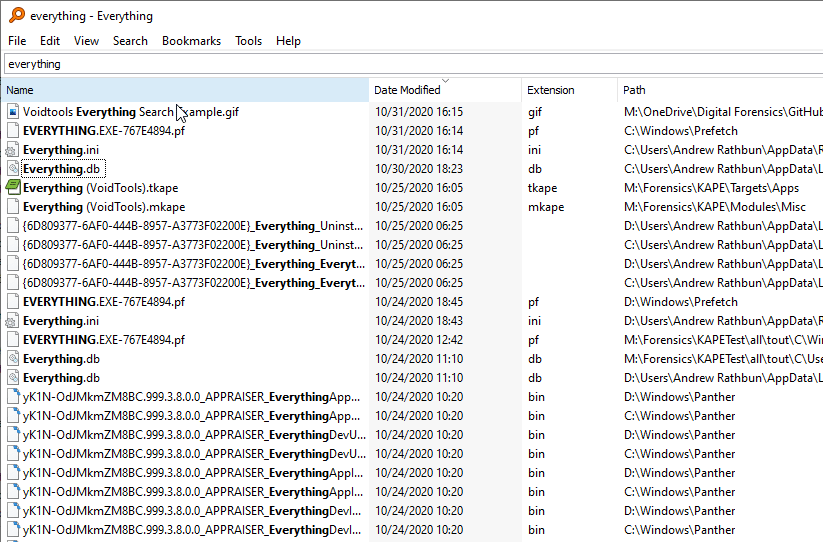Open the Search menu
Screen dimensions: 823x542
coord(130,41)
